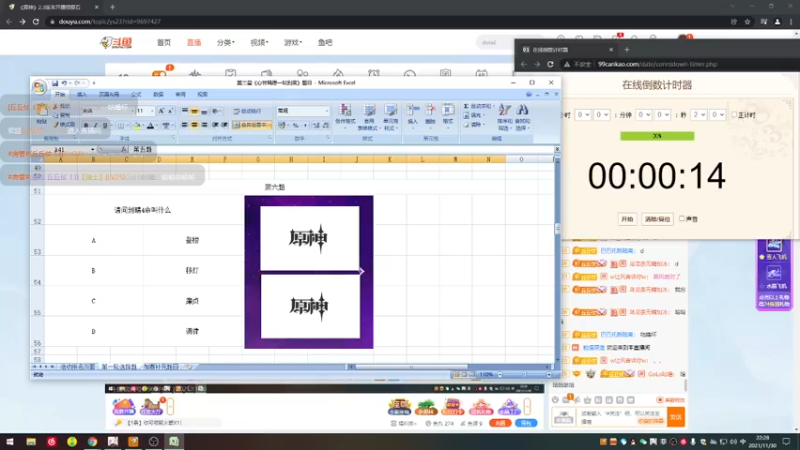The height and width of the screenshot is (450, 800).
Task: Save the workbook from Quick Access toolbar
Action: [55, 83]
